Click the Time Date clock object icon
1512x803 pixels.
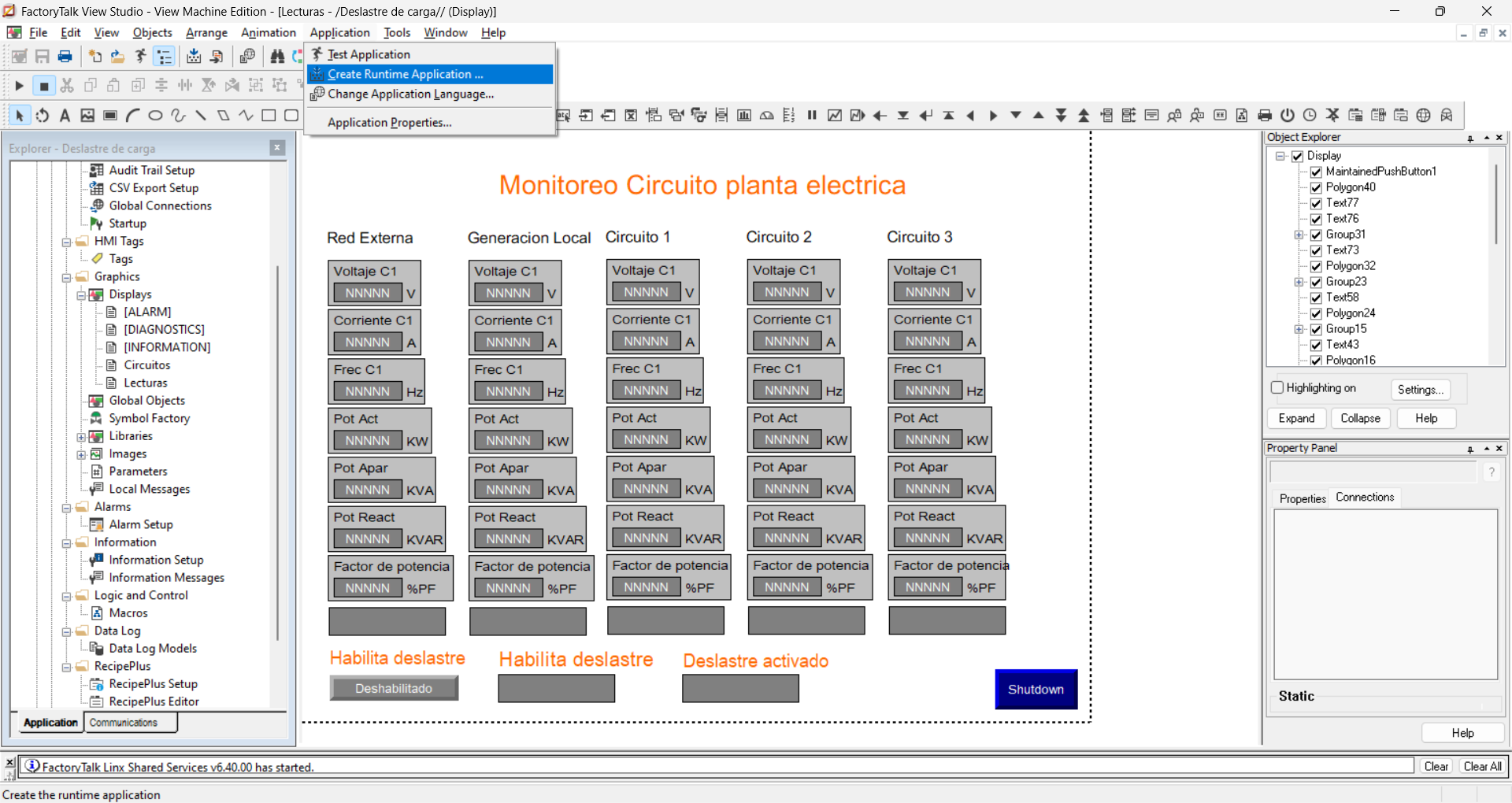click(1310, 116)
